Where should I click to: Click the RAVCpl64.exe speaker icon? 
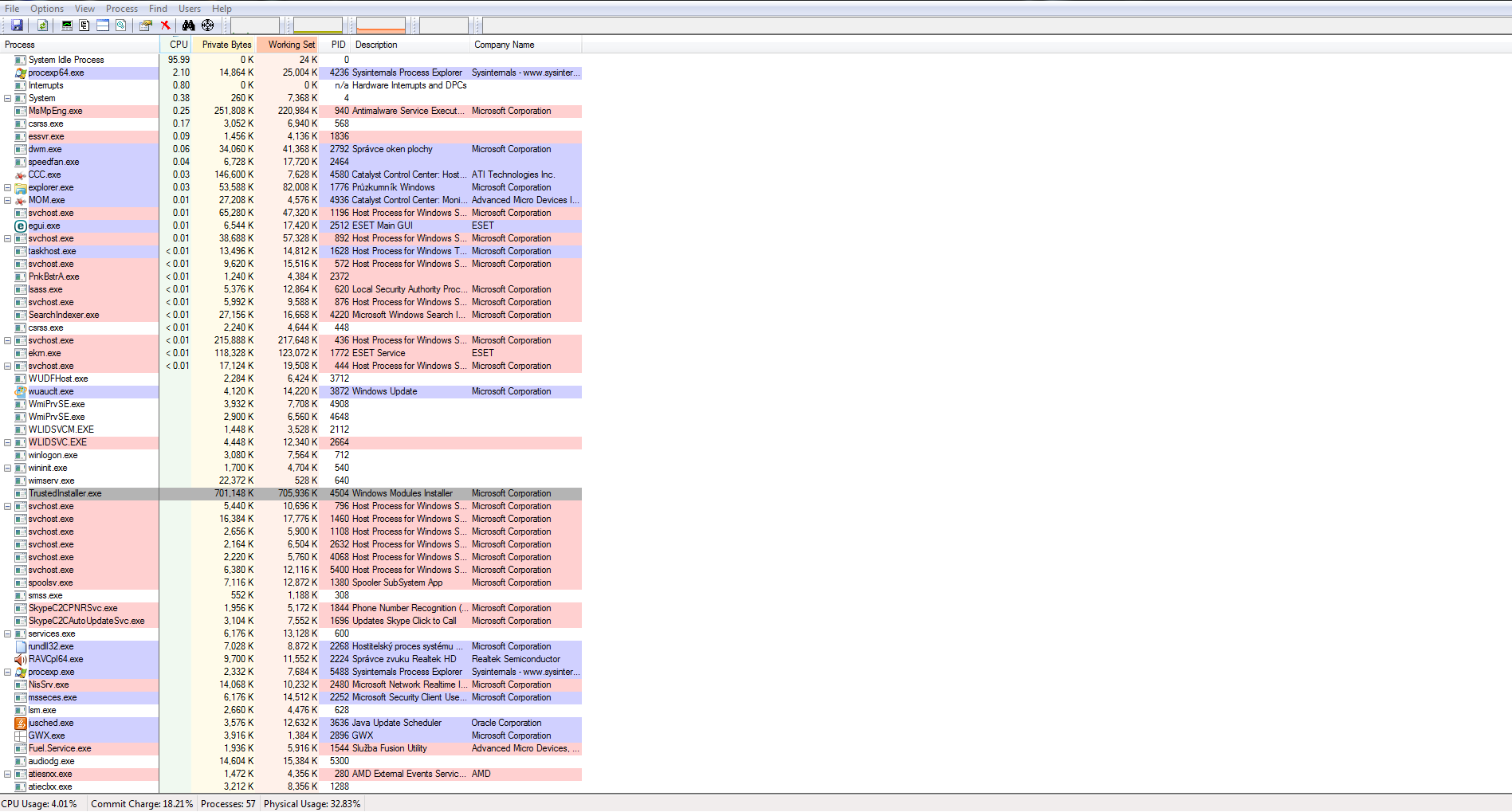(x=21, y=659)
